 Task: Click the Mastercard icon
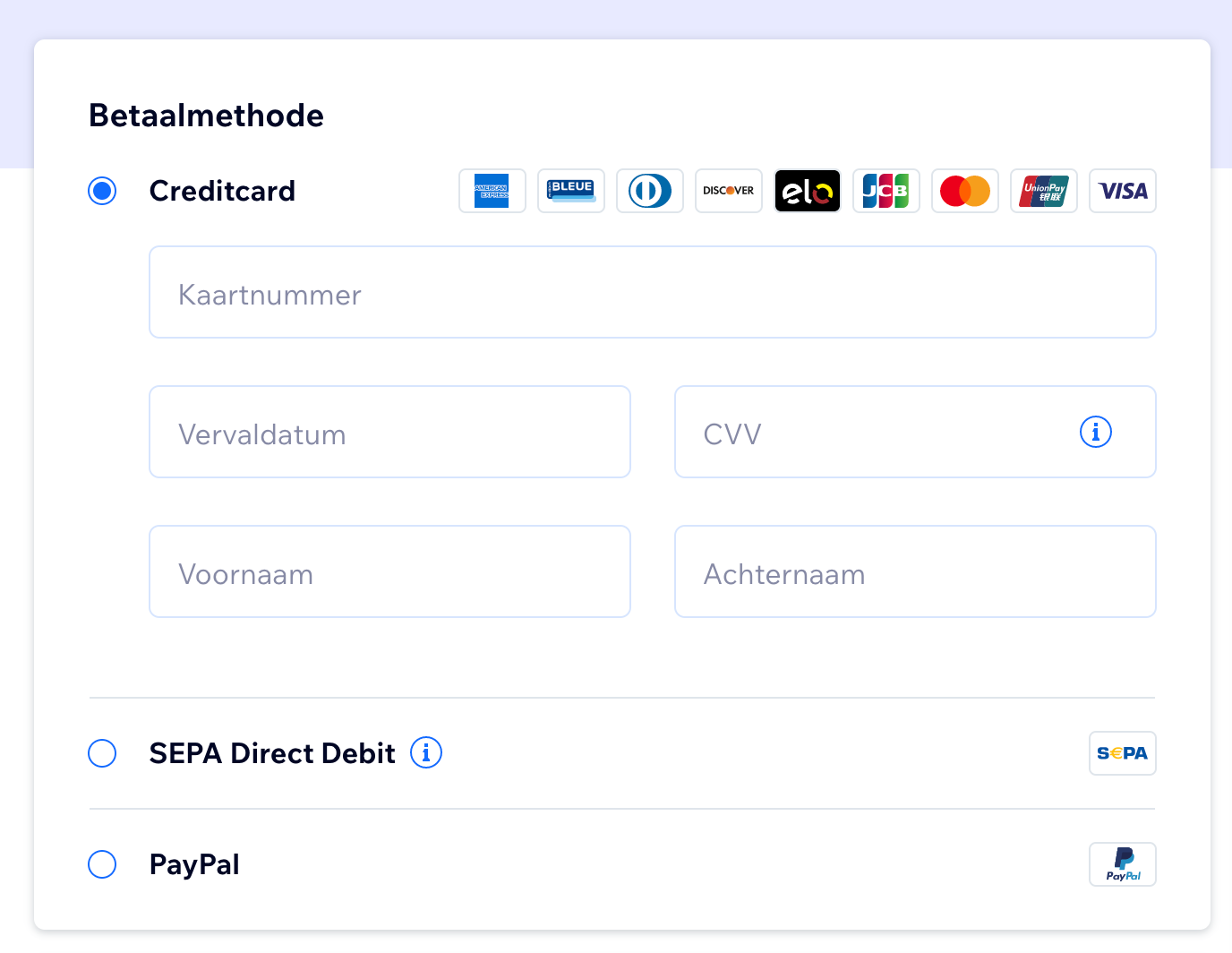coord(964,191)
